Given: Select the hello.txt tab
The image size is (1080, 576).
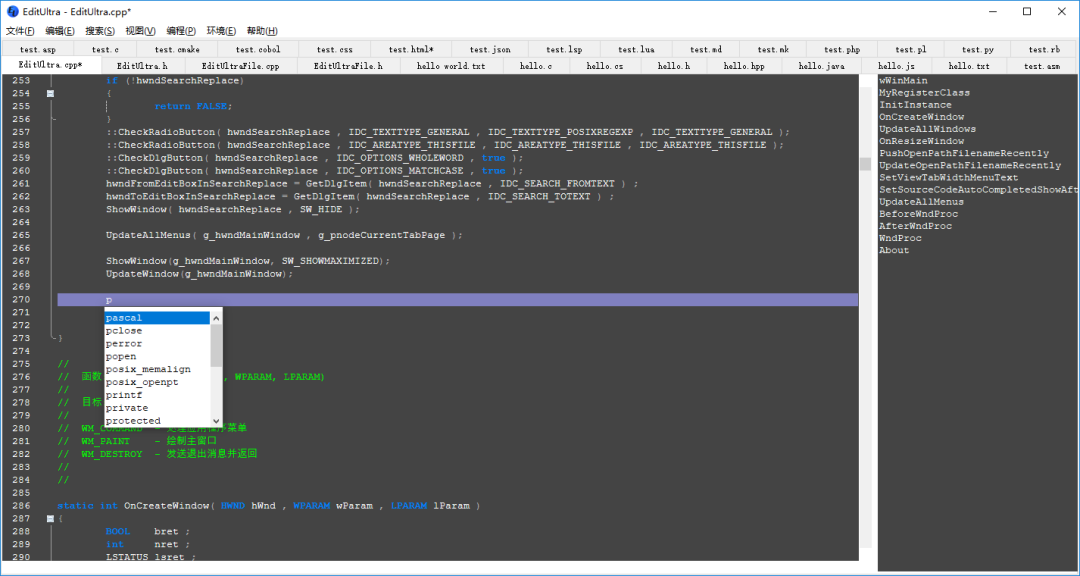Looking at the screenshot, I should tap(969, 66).
